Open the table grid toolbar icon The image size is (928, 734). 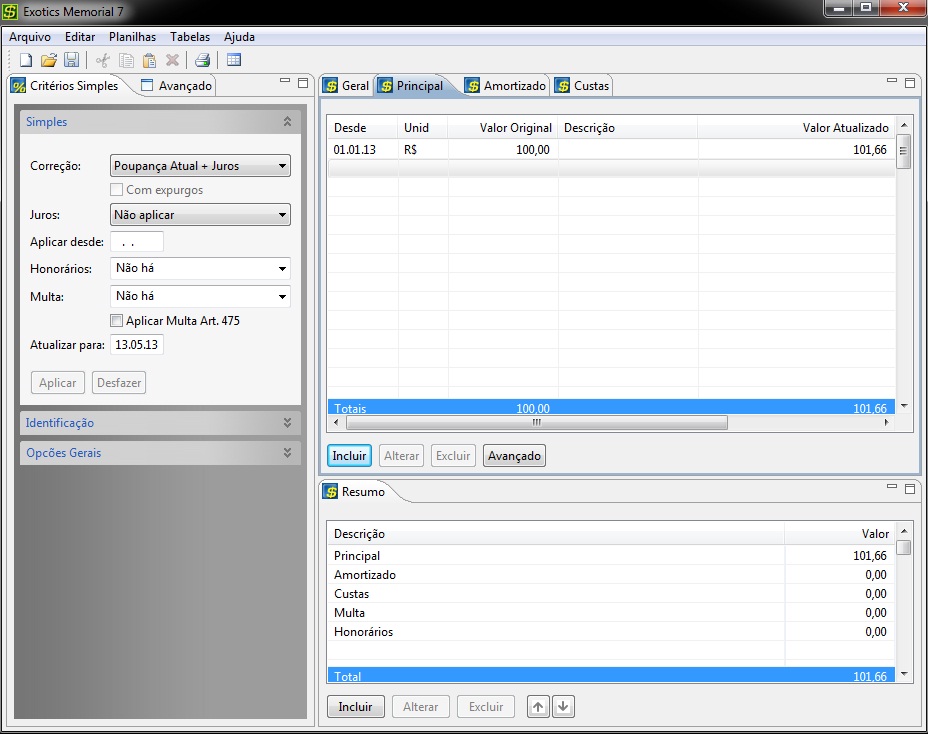coord(234,60)
